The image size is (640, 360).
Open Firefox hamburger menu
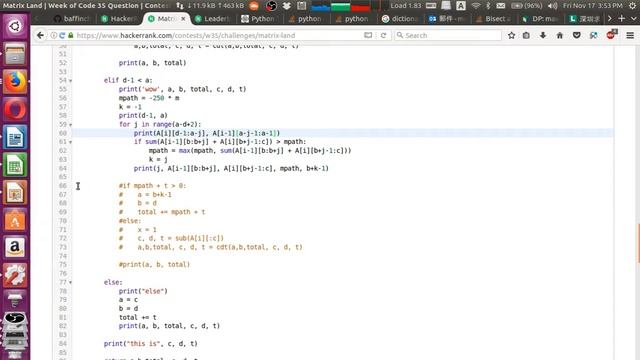click(x=630, y=36)
